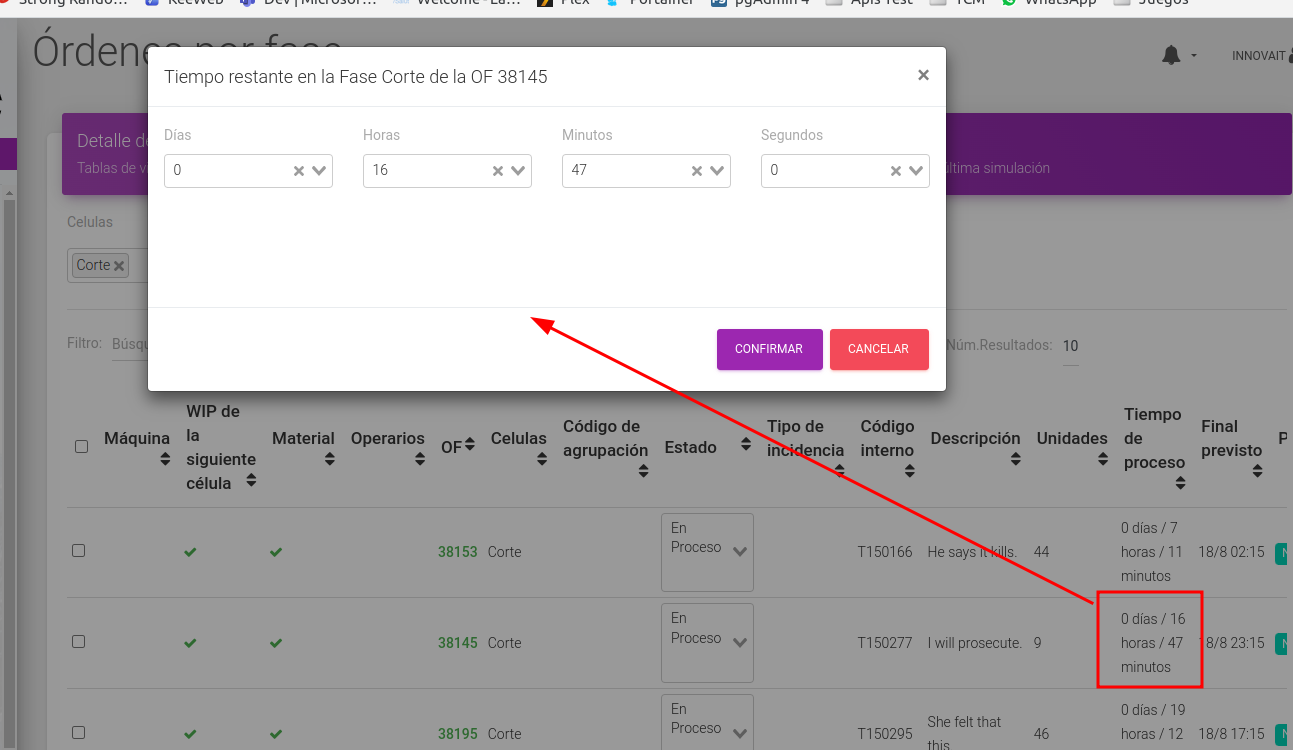Open the notifications bell icon
Image resolution: width=1293 pixels, height=750 pixels.
[x=1171, y=56]
